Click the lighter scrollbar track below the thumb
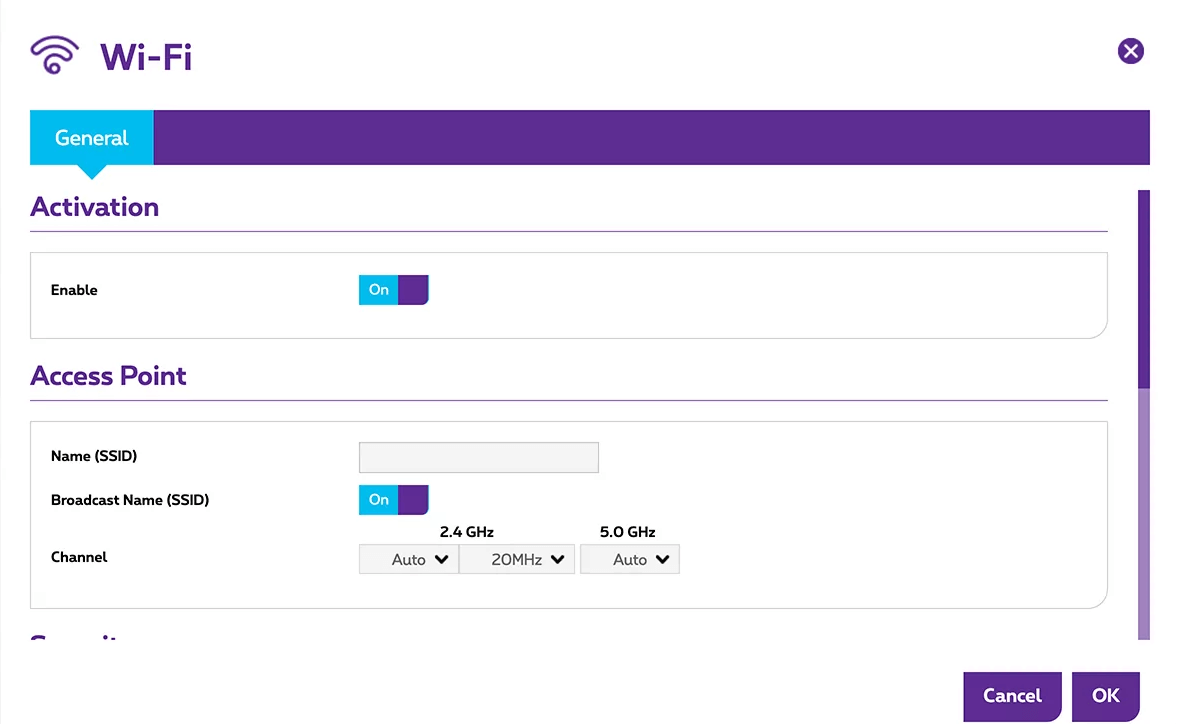The width and height of the screenshot is (1178, 724). pos(1144,510)
